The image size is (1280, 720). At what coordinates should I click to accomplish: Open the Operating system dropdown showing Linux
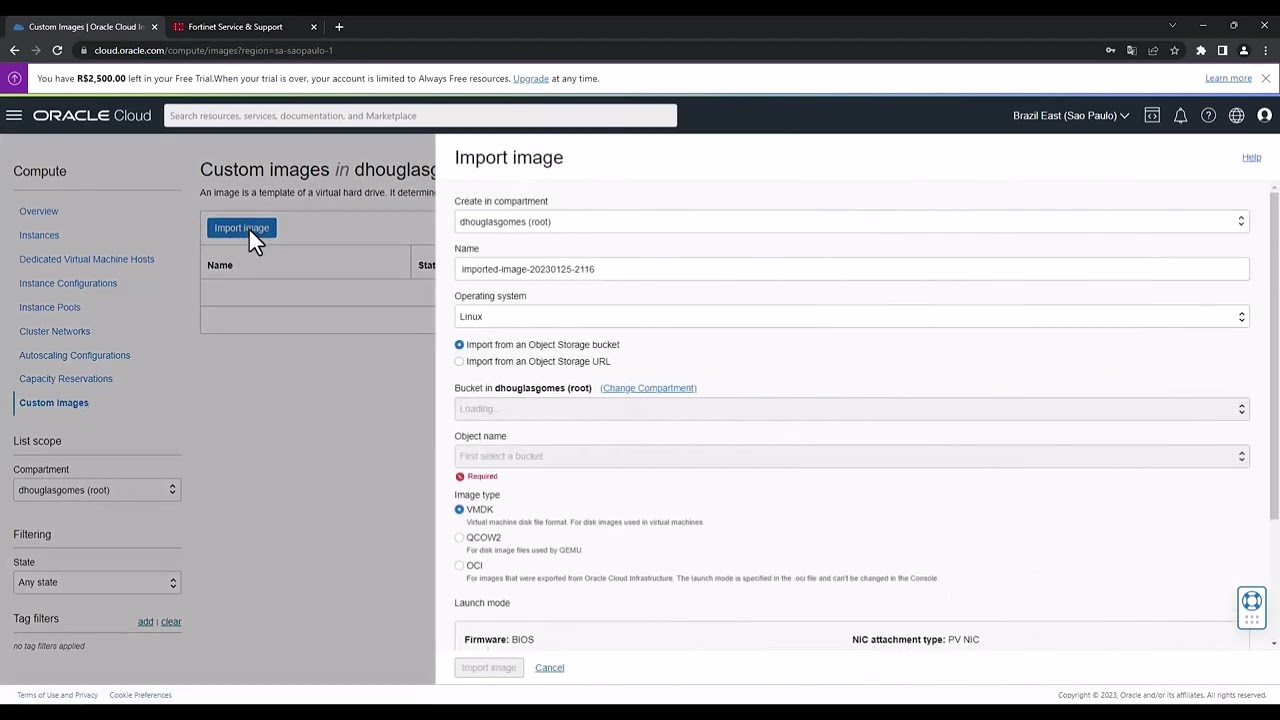[852, 317]
